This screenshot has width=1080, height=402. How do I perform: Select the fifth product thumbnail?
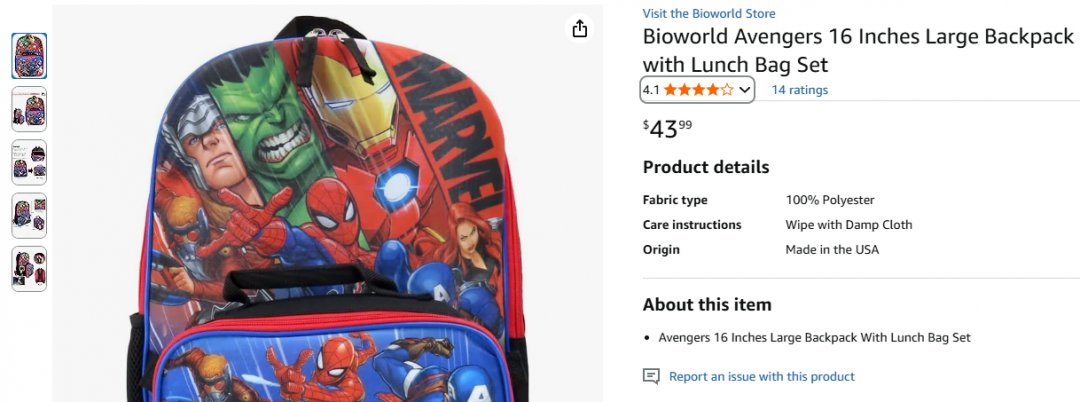tap(29, 268)
